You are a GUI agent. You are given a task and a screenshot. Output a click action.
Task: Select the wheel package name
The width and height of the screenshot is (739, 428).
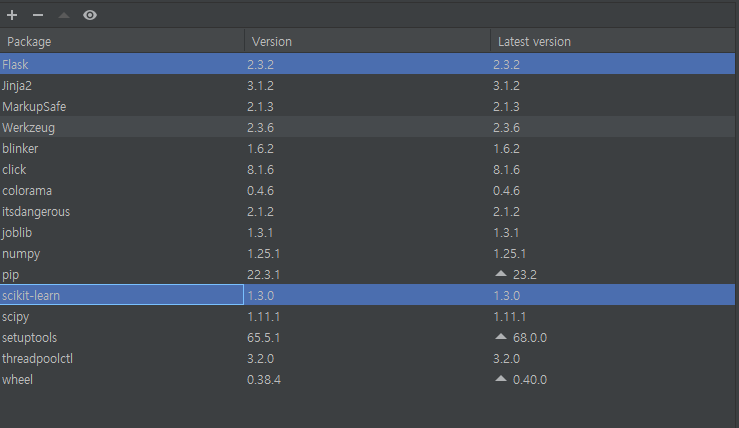[x=17, y=379]
